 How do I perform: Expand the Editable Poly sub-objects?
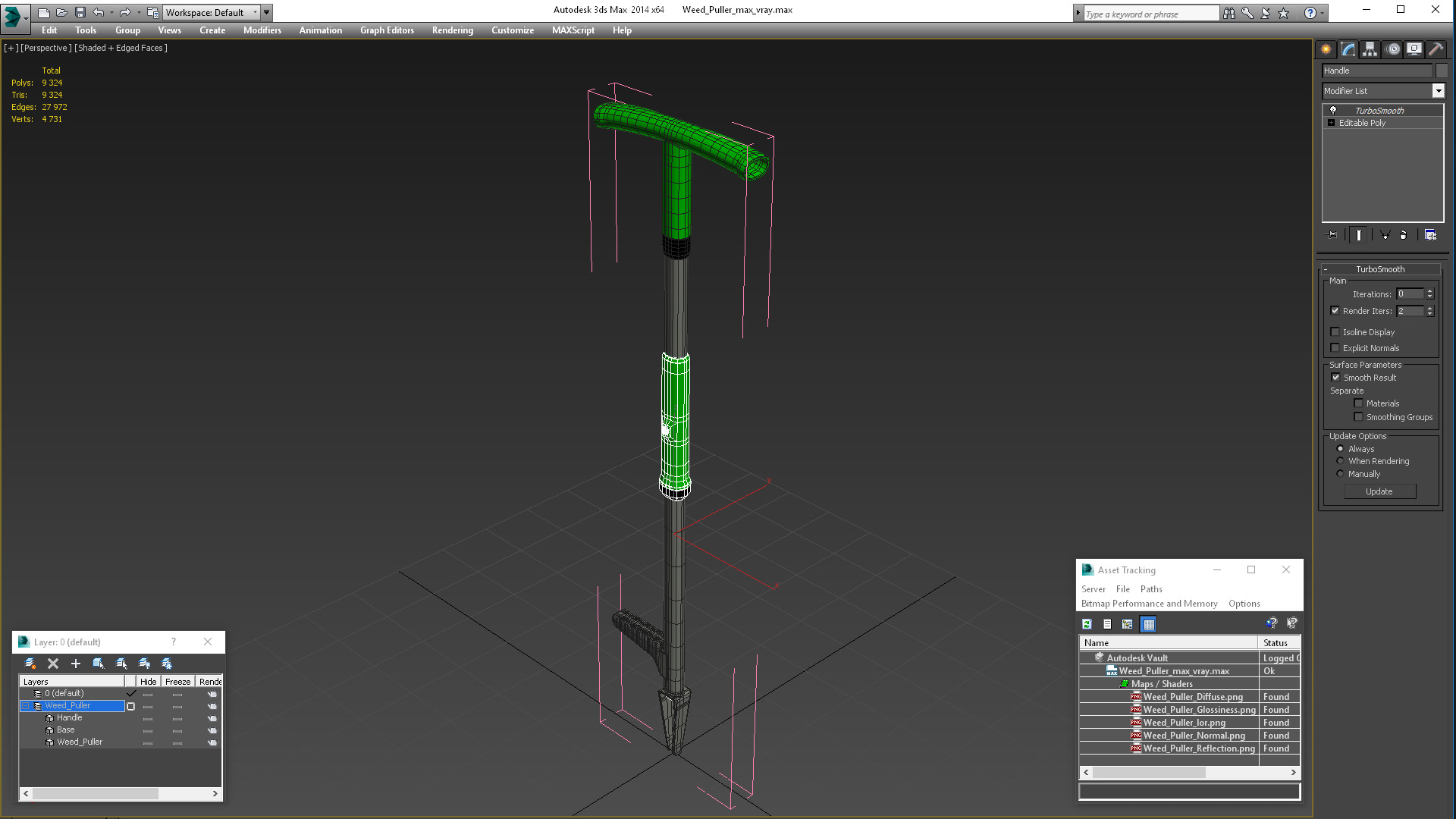tap(1331, 123)
